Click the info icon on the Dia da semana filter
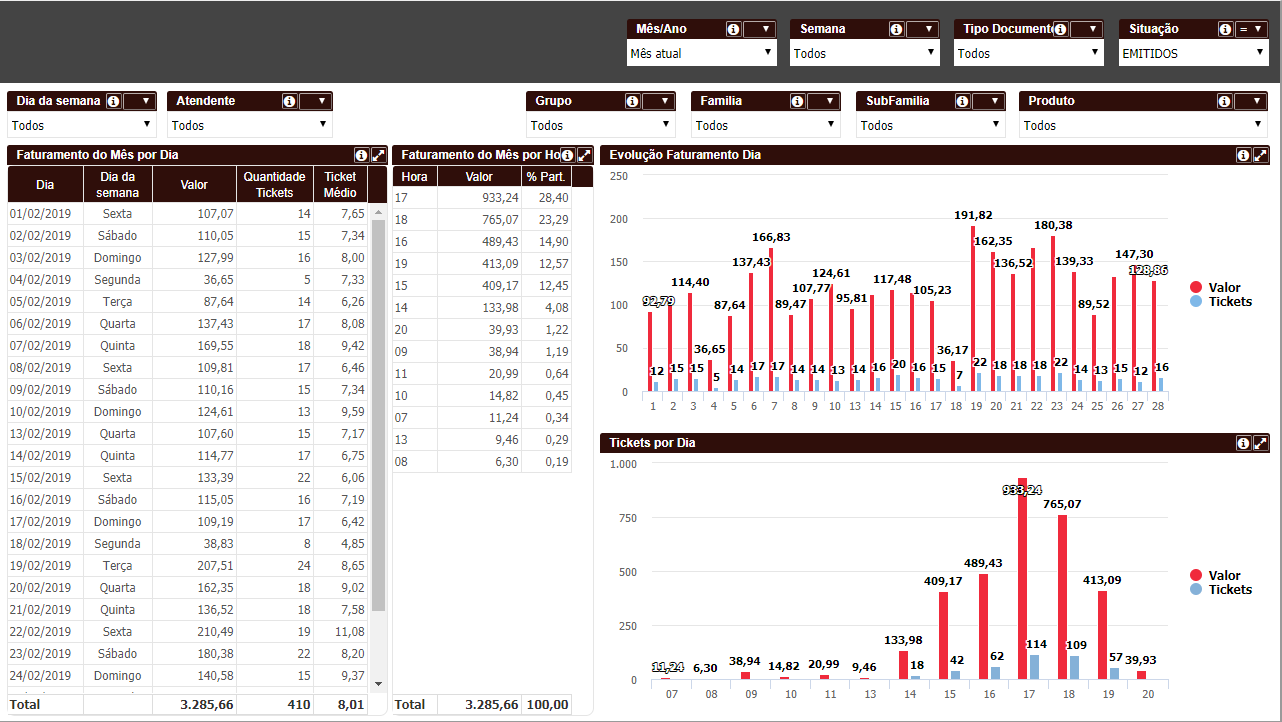Viewport: 1282px width, 722px height. [x=112, y=100]
